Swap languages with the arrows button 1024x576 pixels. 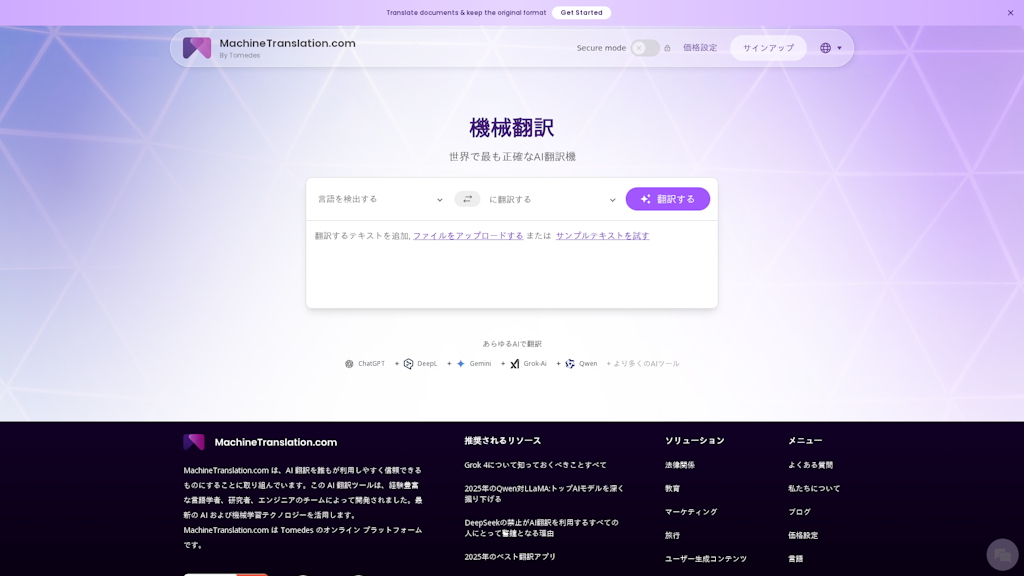467,199
